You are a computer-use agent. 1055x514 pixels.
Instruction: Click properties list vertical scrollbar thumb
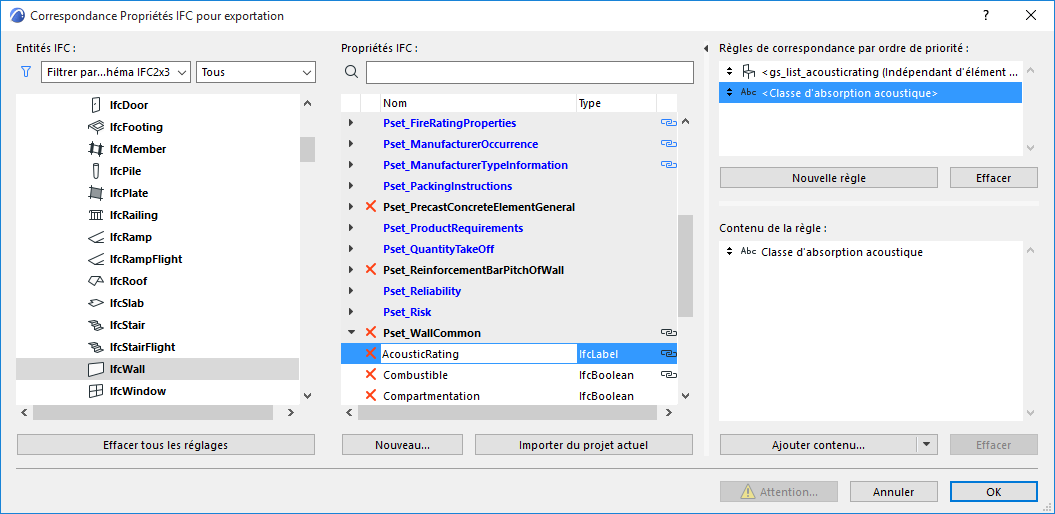tap(685, 266)
